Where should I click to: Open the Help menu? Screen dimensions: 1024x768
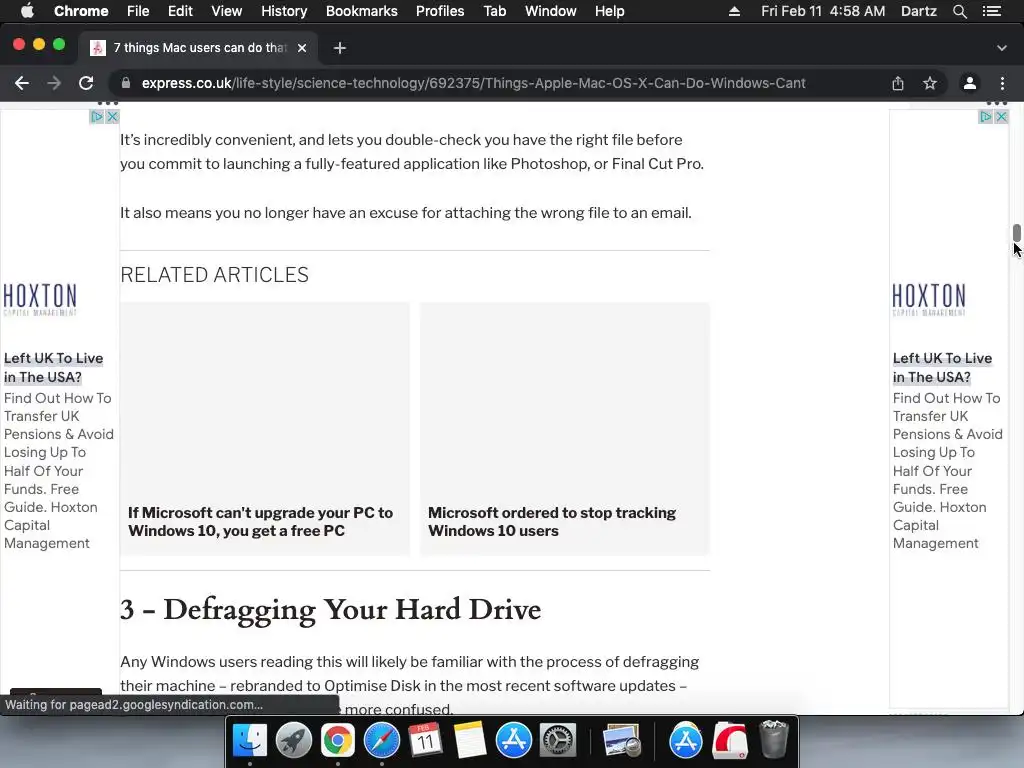coord(609,11)
